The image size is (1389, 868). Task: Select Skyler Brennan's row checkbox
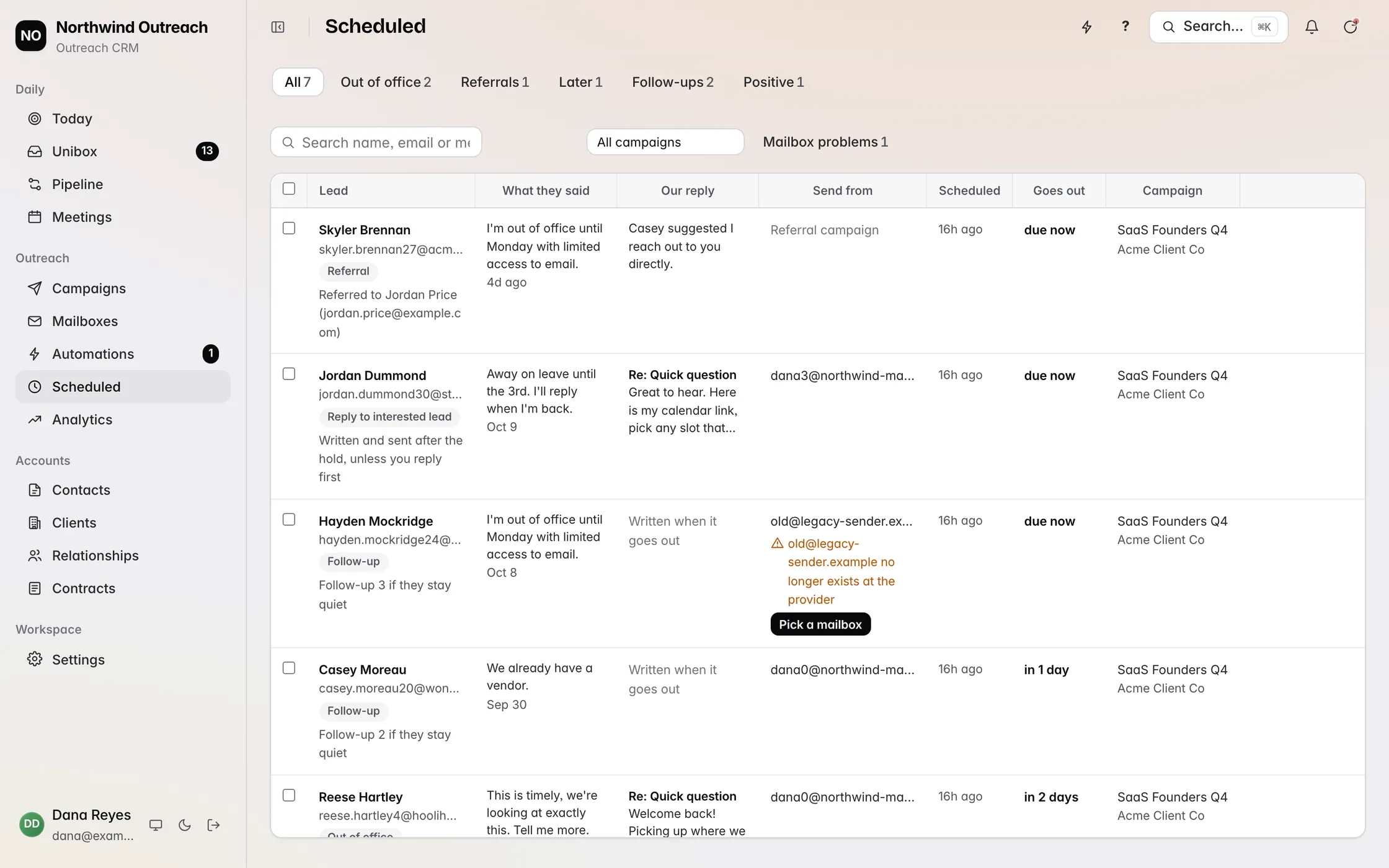[289, 228]
